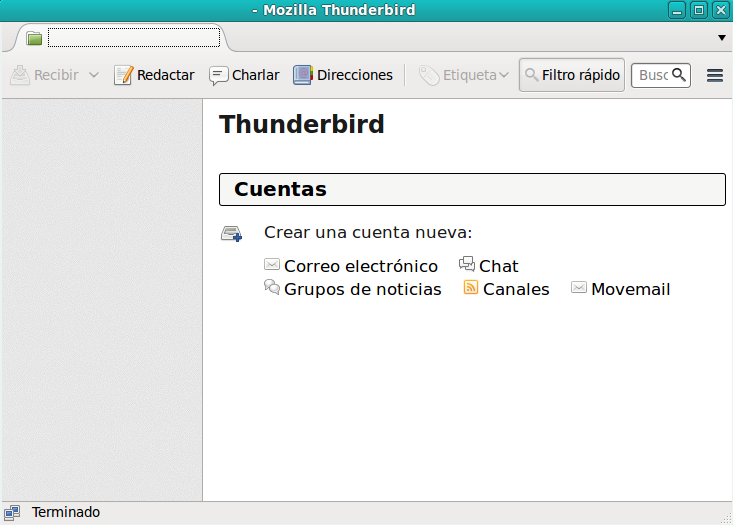Select the blank mail folder tab
The height and width of the screenshot is (525, 733).
(x=122, y=37)
